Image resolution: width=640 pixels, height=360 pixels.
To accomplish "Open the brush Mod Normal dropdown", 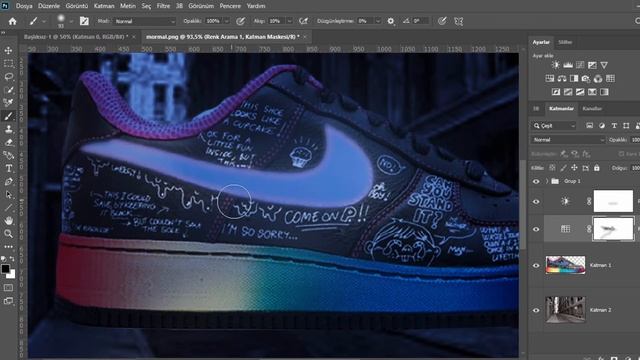I will (144, 21).
